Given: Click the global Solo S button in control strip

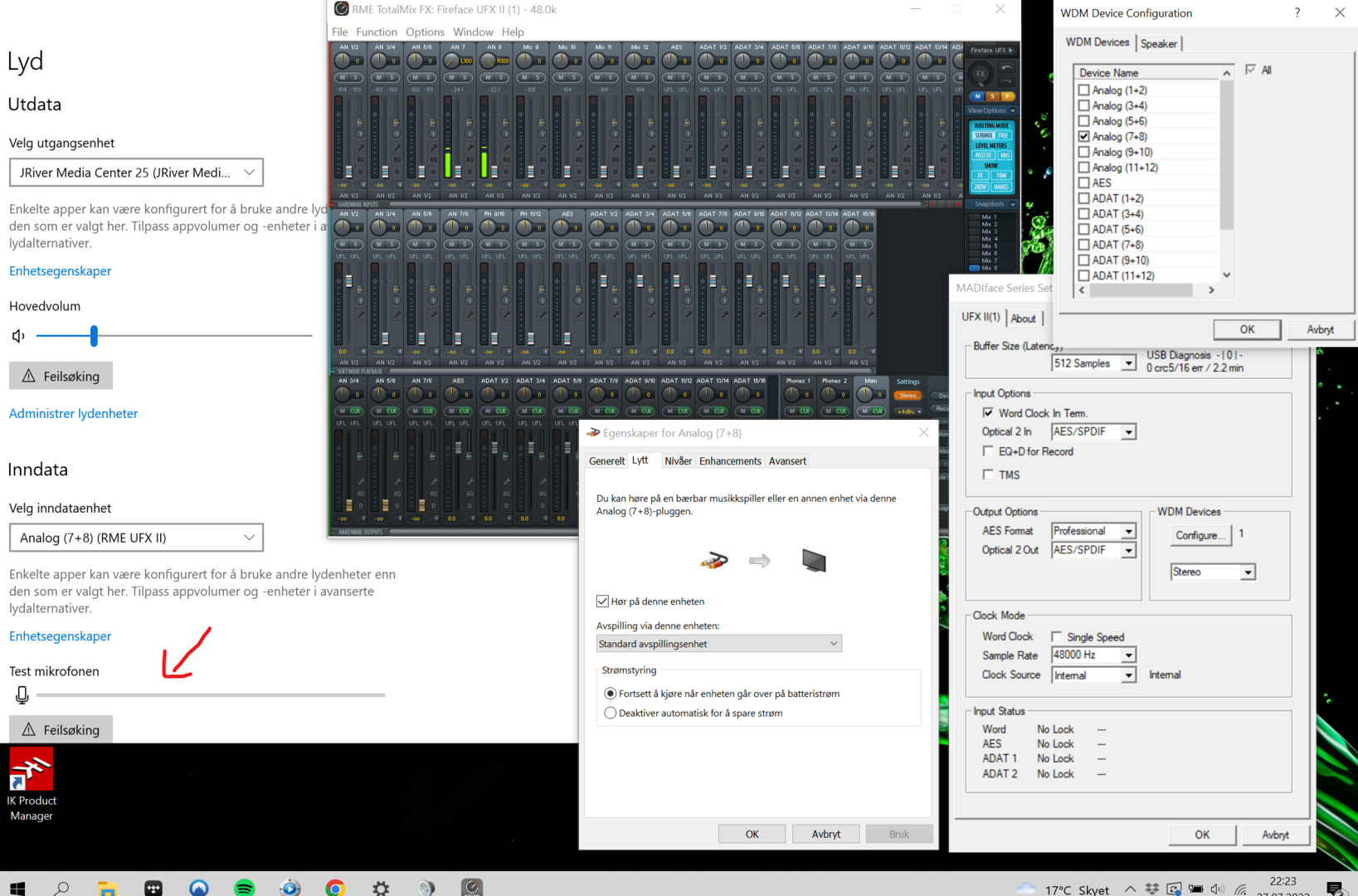Looking at the screenshot, I should (993, 96).
